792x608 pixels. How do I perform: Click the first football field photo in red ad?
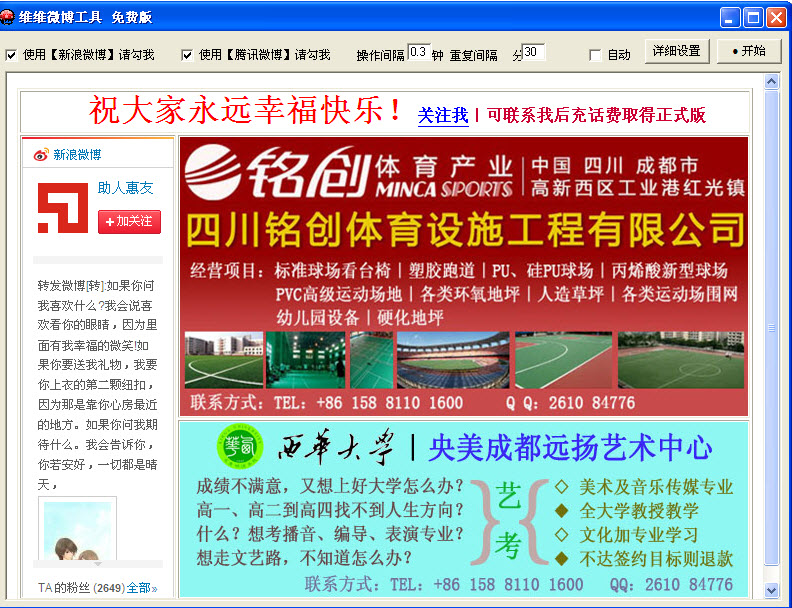[x=224, y=360]
